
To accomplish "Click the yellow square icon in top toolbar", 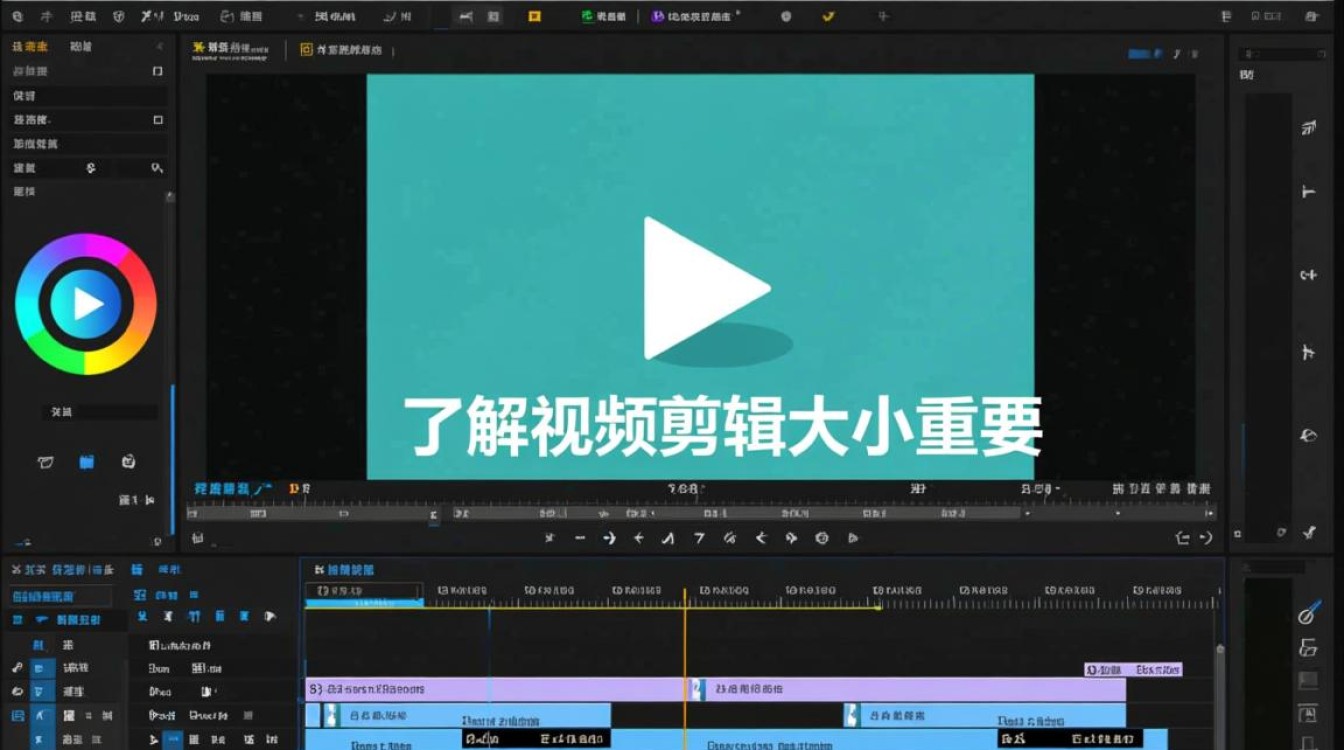I will click(534, 16).
